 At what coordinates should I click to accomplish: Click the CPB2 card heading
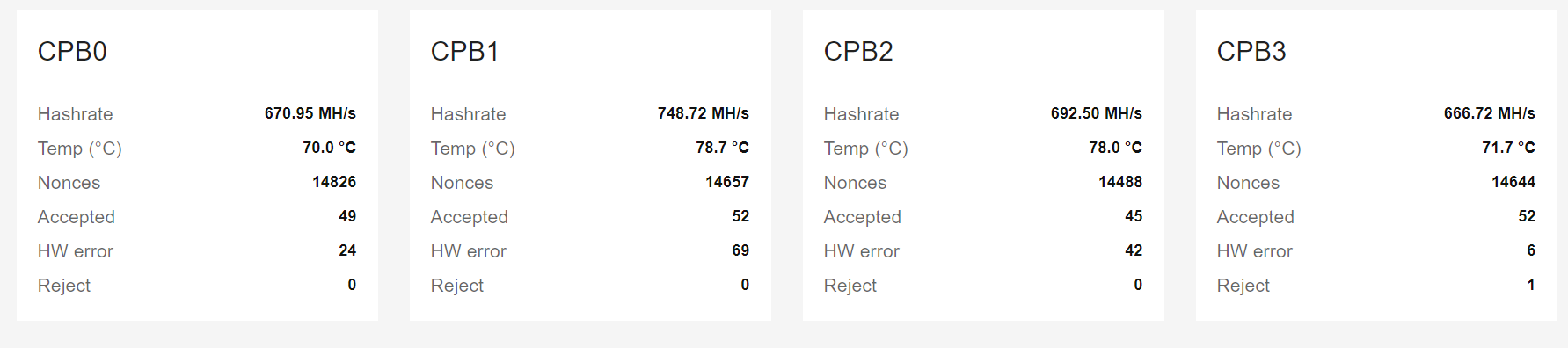click(x=858, y=52)
